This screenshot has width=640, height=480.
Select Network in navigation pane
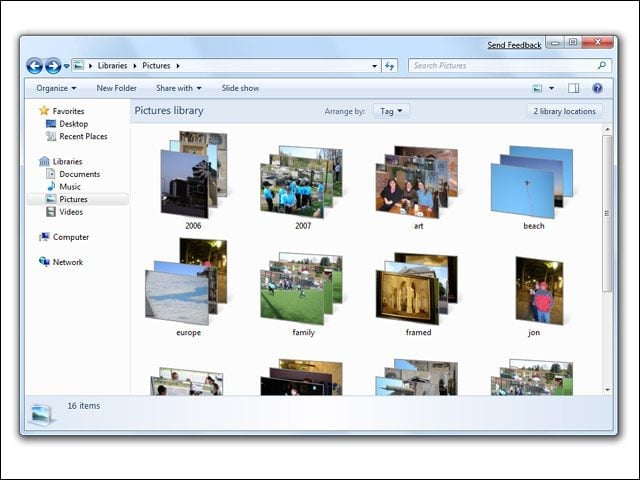point(68,262)
